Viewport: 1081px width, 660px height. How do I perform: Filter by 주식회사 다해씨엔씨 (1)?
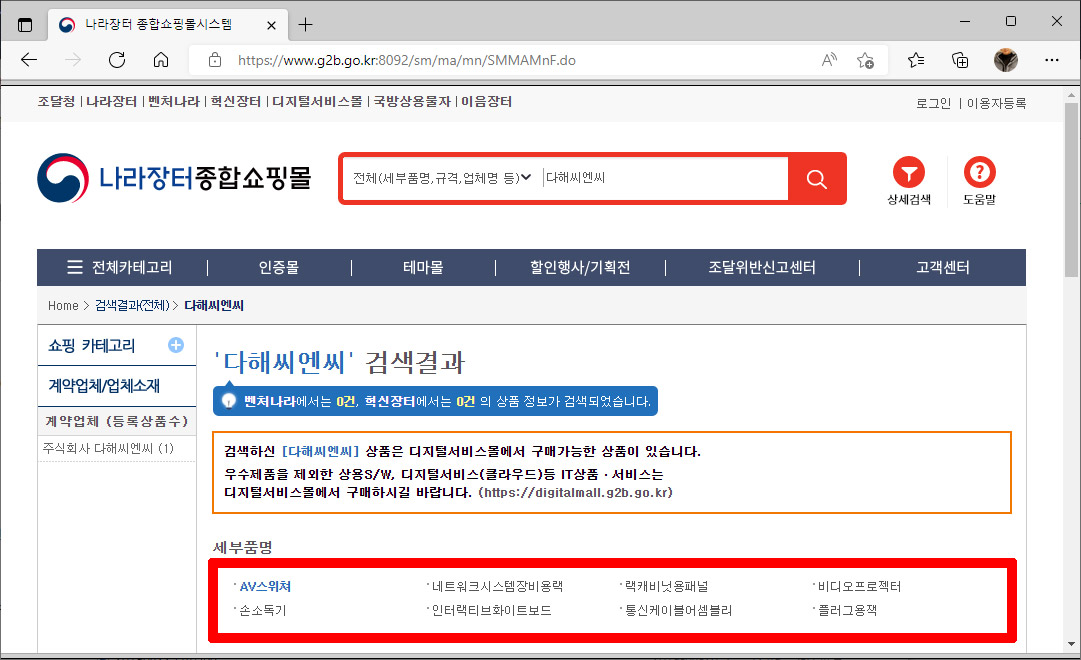[108, 448]
